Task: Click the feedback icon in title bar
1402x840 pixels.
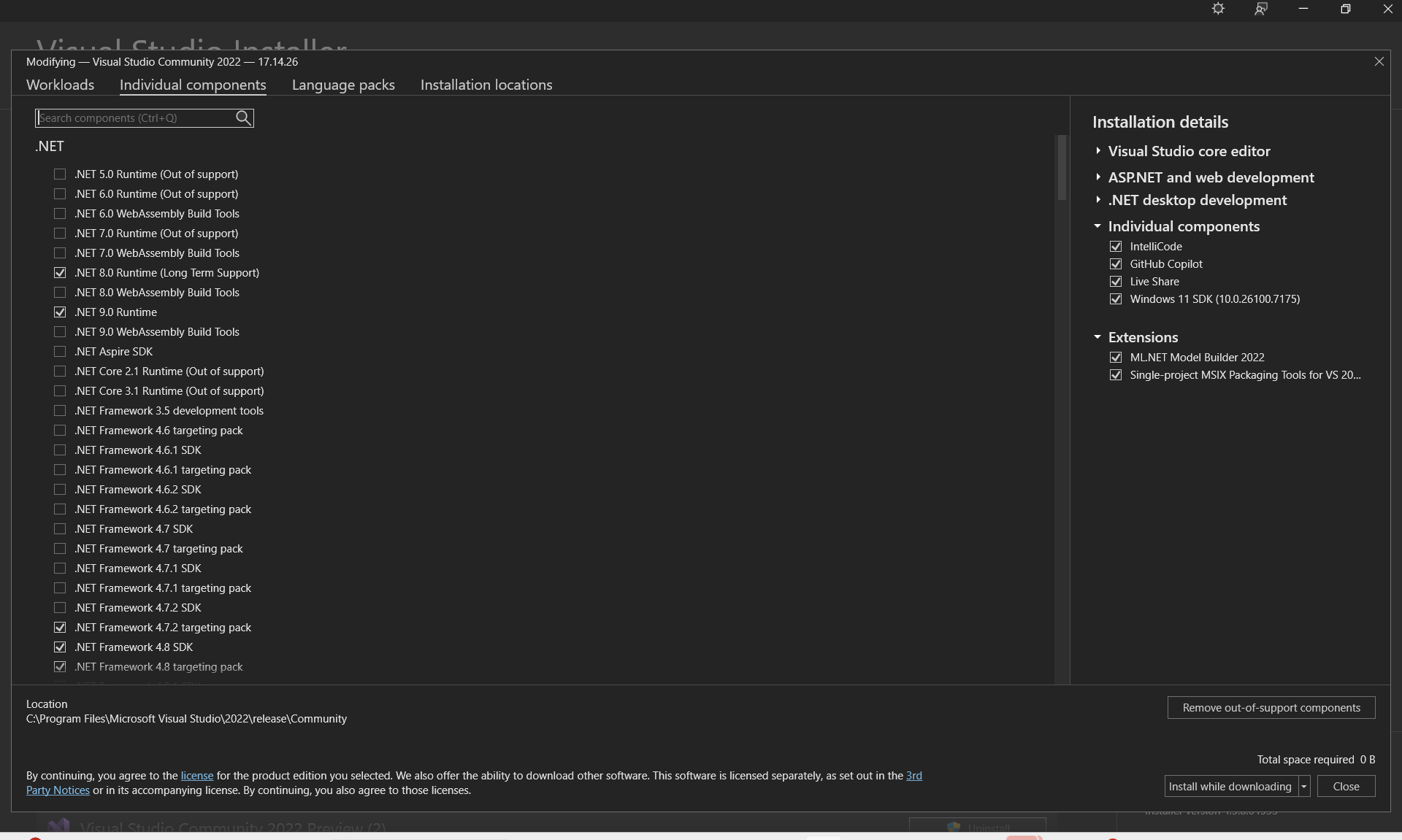Action: point(1261,9)
